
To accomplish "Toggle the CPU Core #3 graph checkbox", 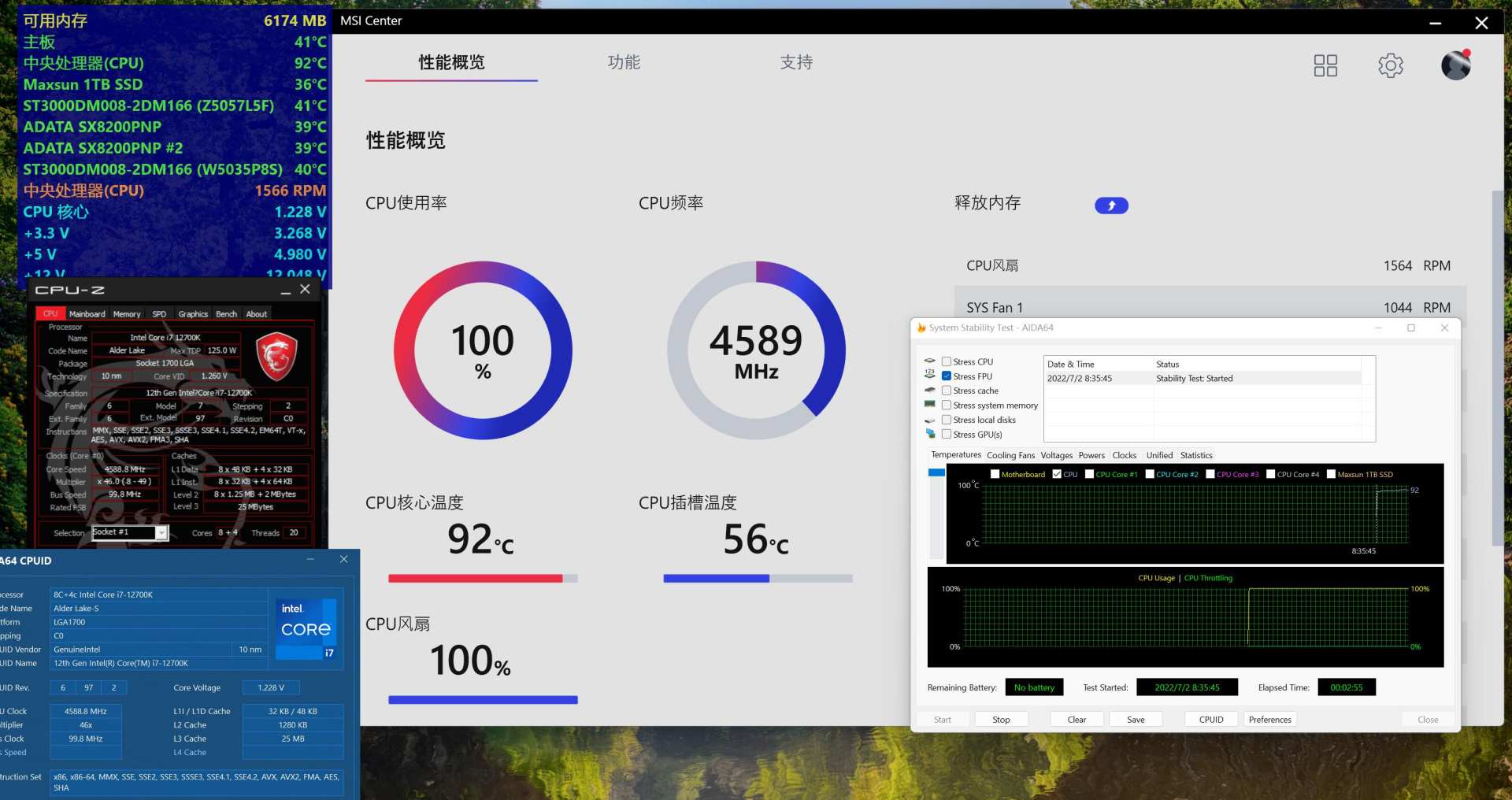I will [1210, 474].
